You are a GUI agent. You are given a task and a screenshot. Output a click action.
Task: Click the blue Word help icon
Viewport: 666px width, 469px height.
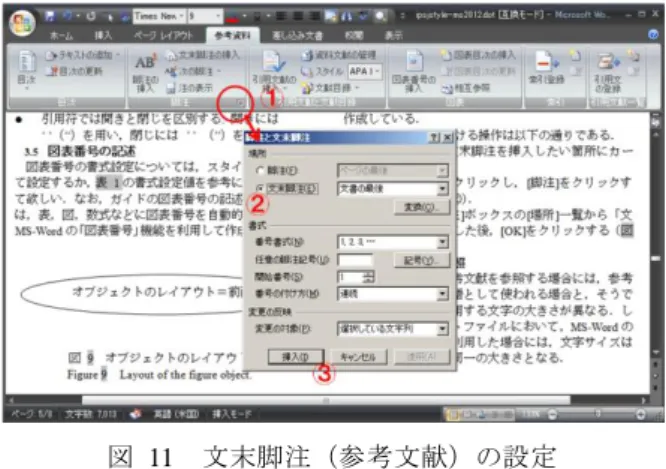[x=654, y=35]
